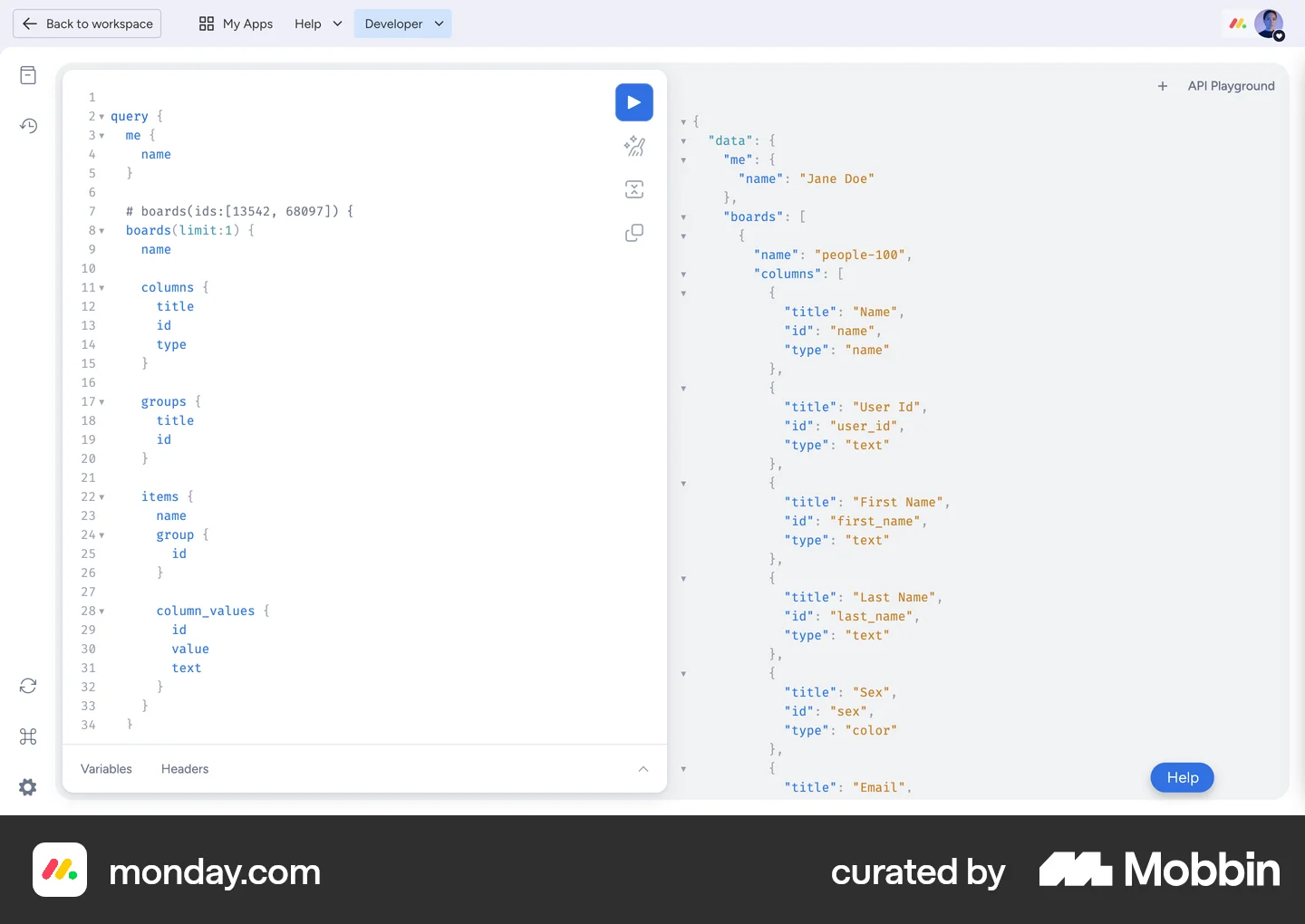Click the prettify query magic wand icon
The image size is (1305, 924).
pyautogui.click(x=634, y=146)
